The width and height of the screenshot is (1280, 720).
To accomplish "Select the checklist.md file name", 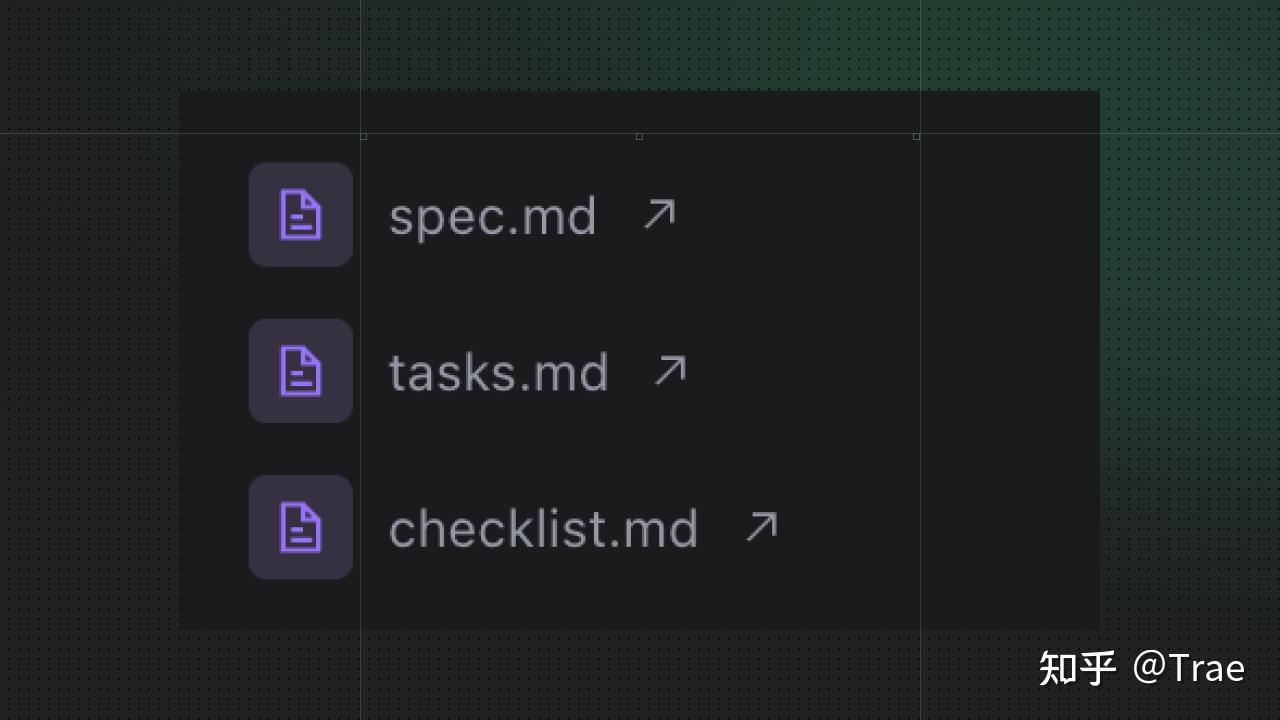I will (543, 528).
